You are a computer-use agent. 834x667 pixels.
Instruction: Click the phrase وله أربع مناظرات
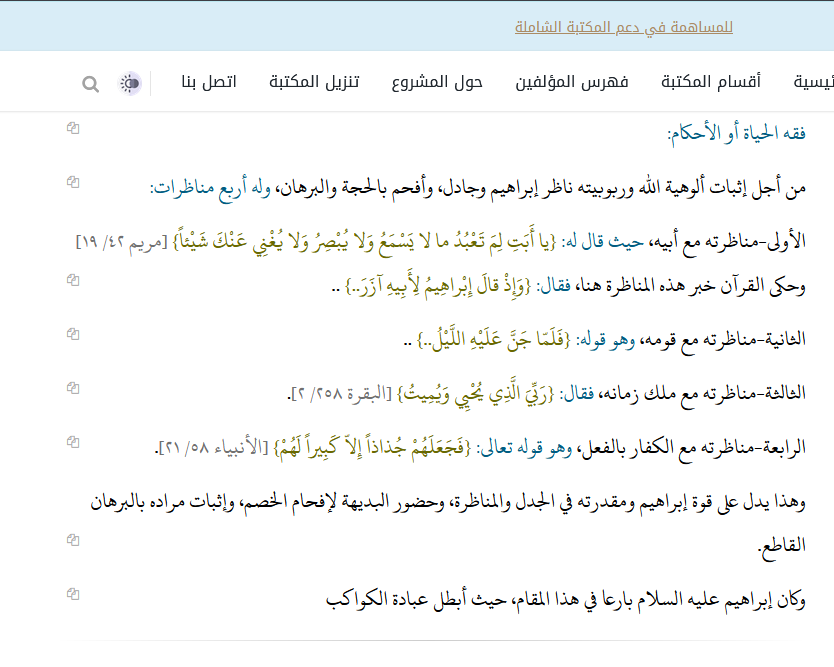[211, 188]
